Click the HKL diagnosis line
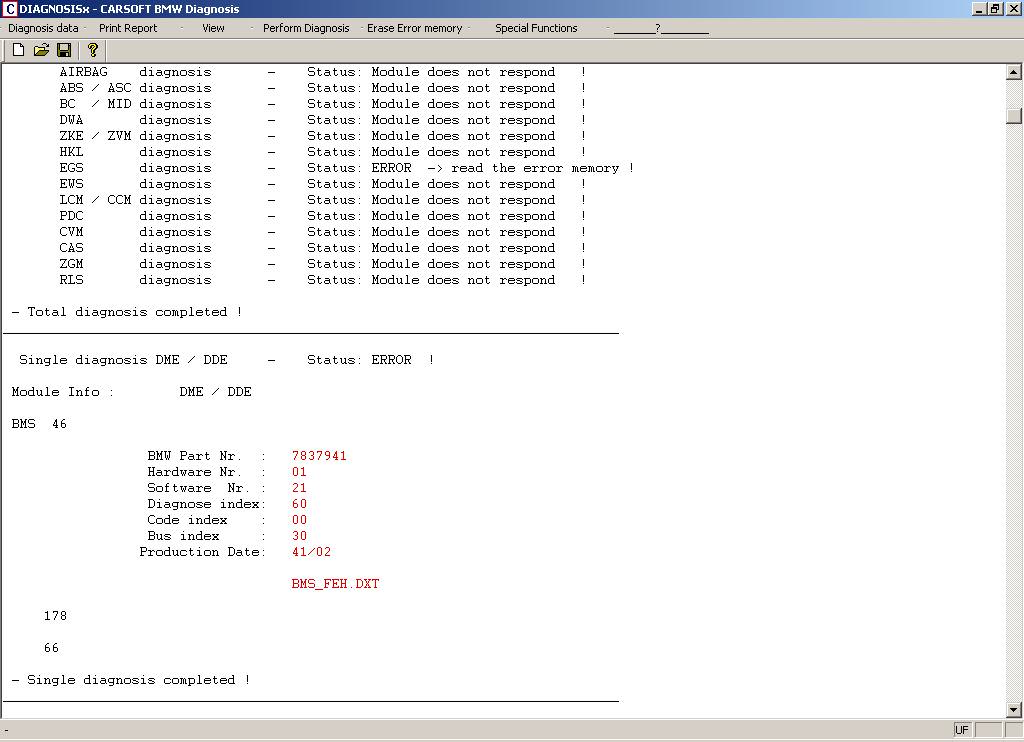Screen dimensions: 1024x742 point(323,152)
